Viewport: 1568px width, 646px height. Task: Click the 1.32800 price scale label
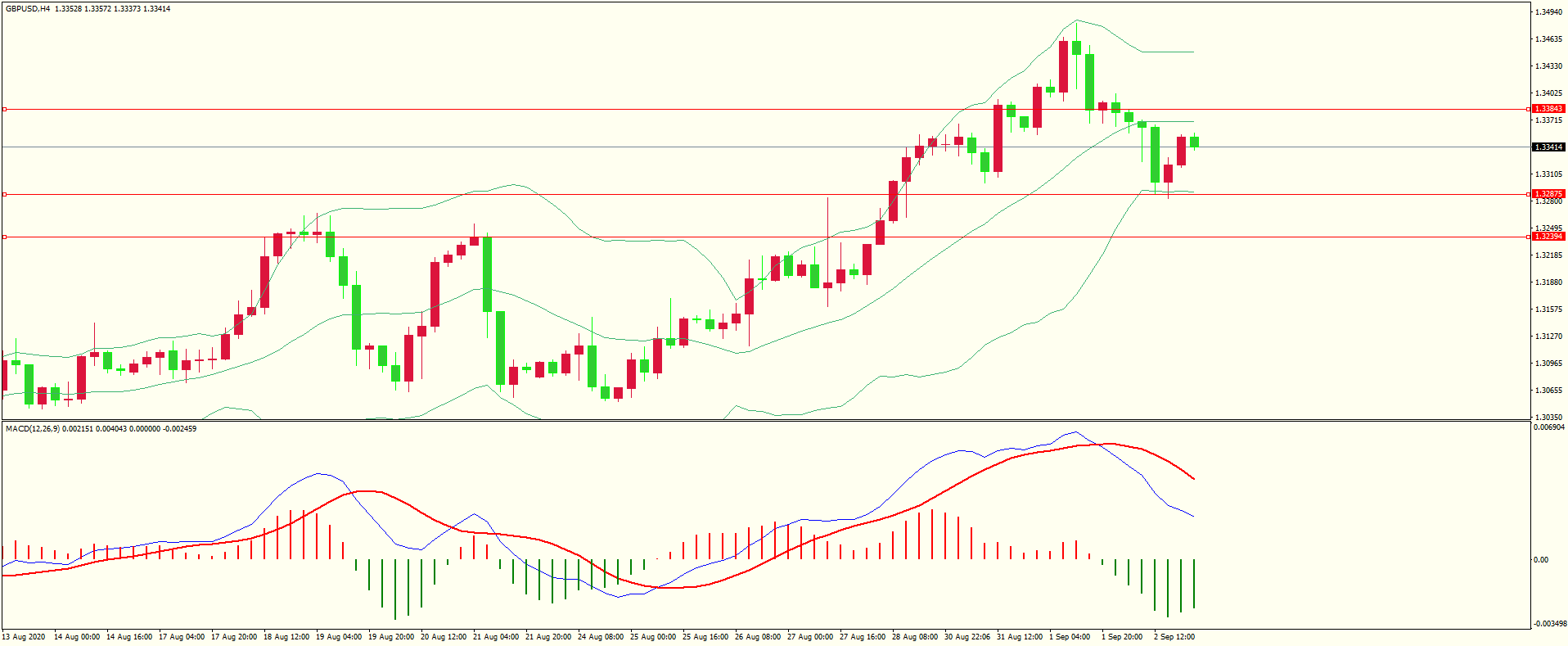click(1549, 201)
